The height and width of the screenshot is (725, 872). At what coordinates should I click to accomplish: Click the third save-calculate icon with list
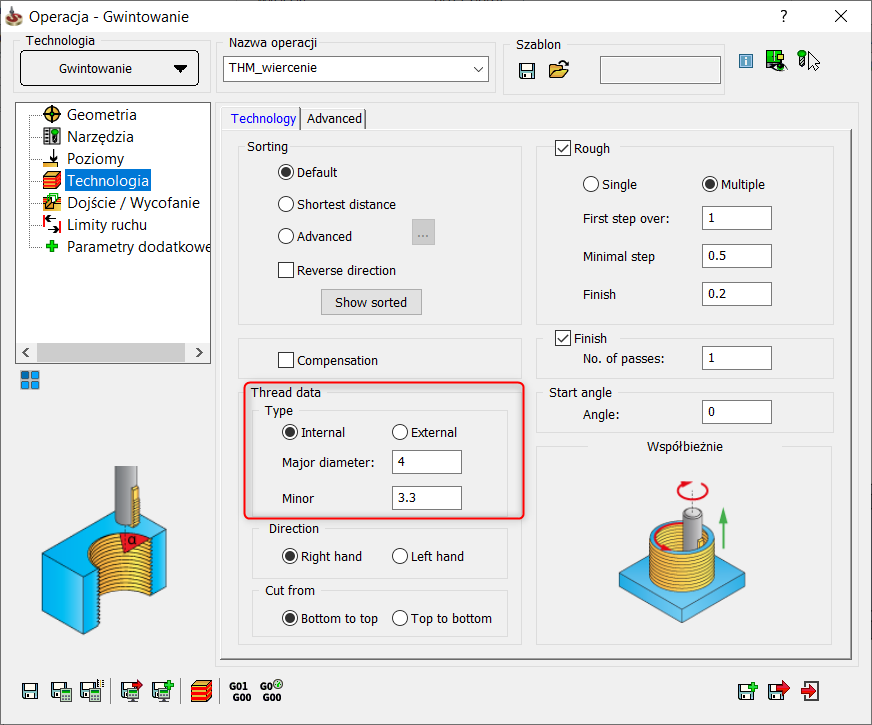coord(92,691)
